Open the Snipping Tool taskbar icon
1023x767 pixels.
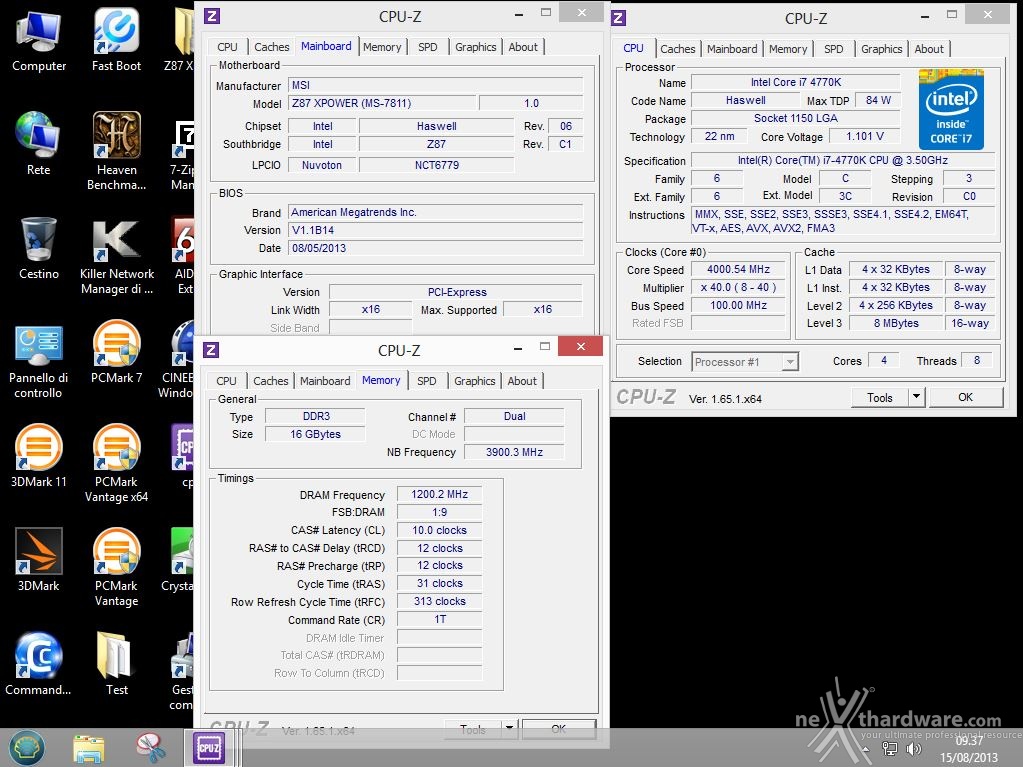coord(151,748)
